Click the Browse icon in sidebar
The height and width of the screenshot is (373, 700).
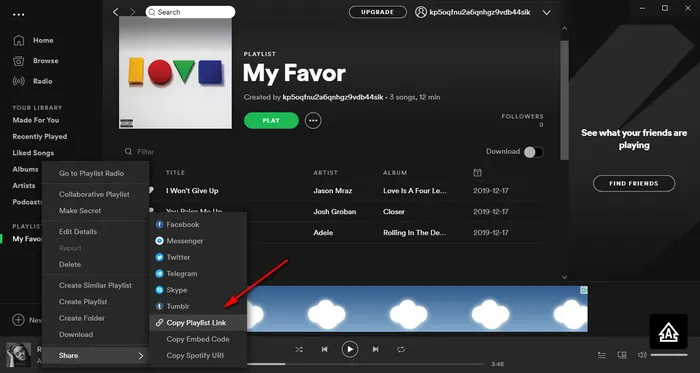tap(19, 61)
